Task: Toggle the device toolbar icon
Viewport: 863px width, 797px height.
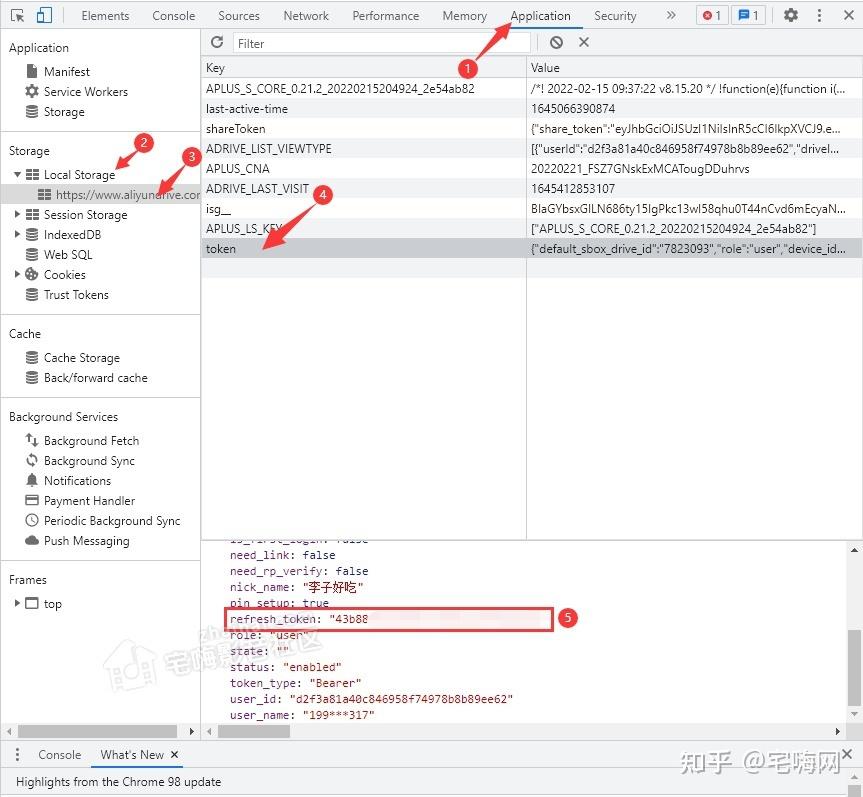Action: (44, 15)
